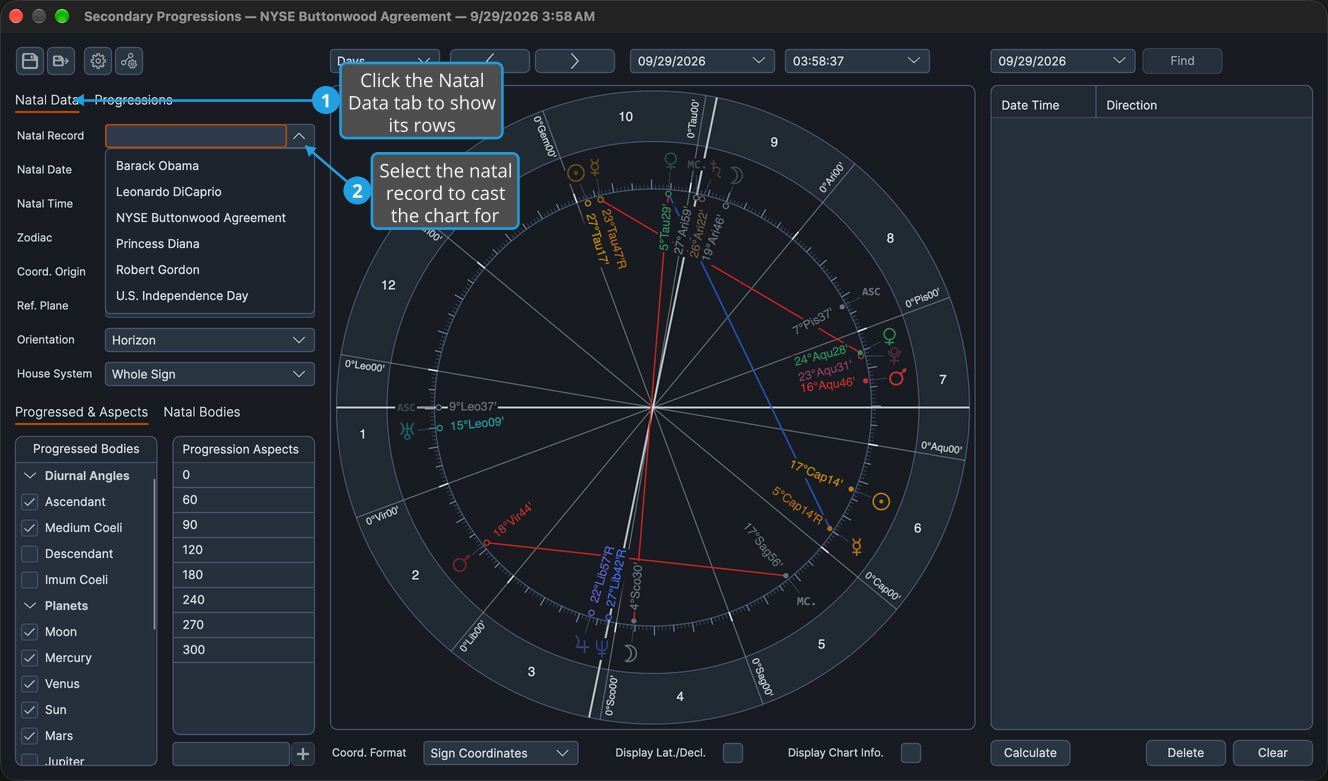
Task: Step forward with the right arrow button
Action: pyautogui.click(x=575, y=61)
